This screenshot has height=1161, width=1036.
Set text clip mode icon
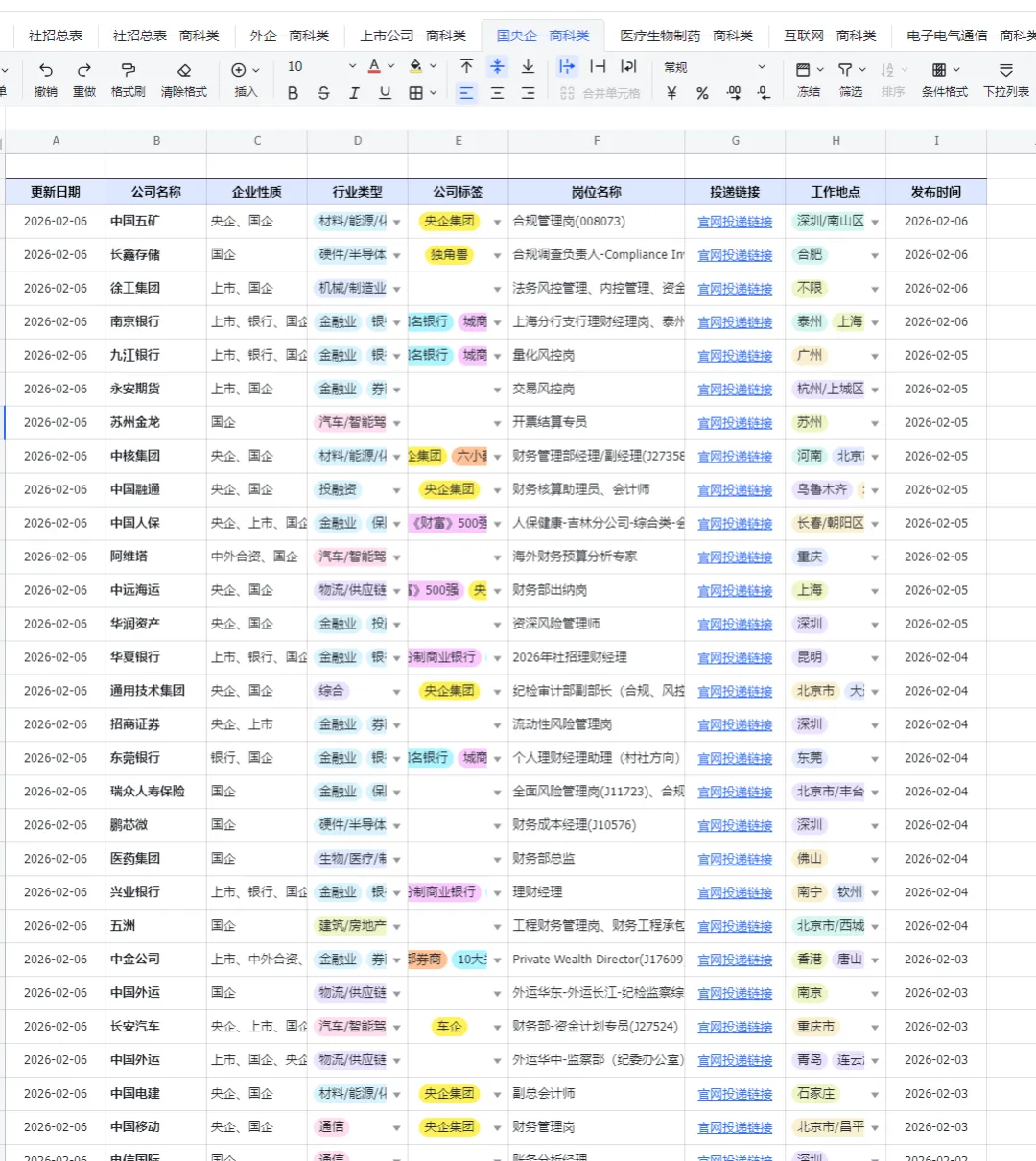coord(598,66)
